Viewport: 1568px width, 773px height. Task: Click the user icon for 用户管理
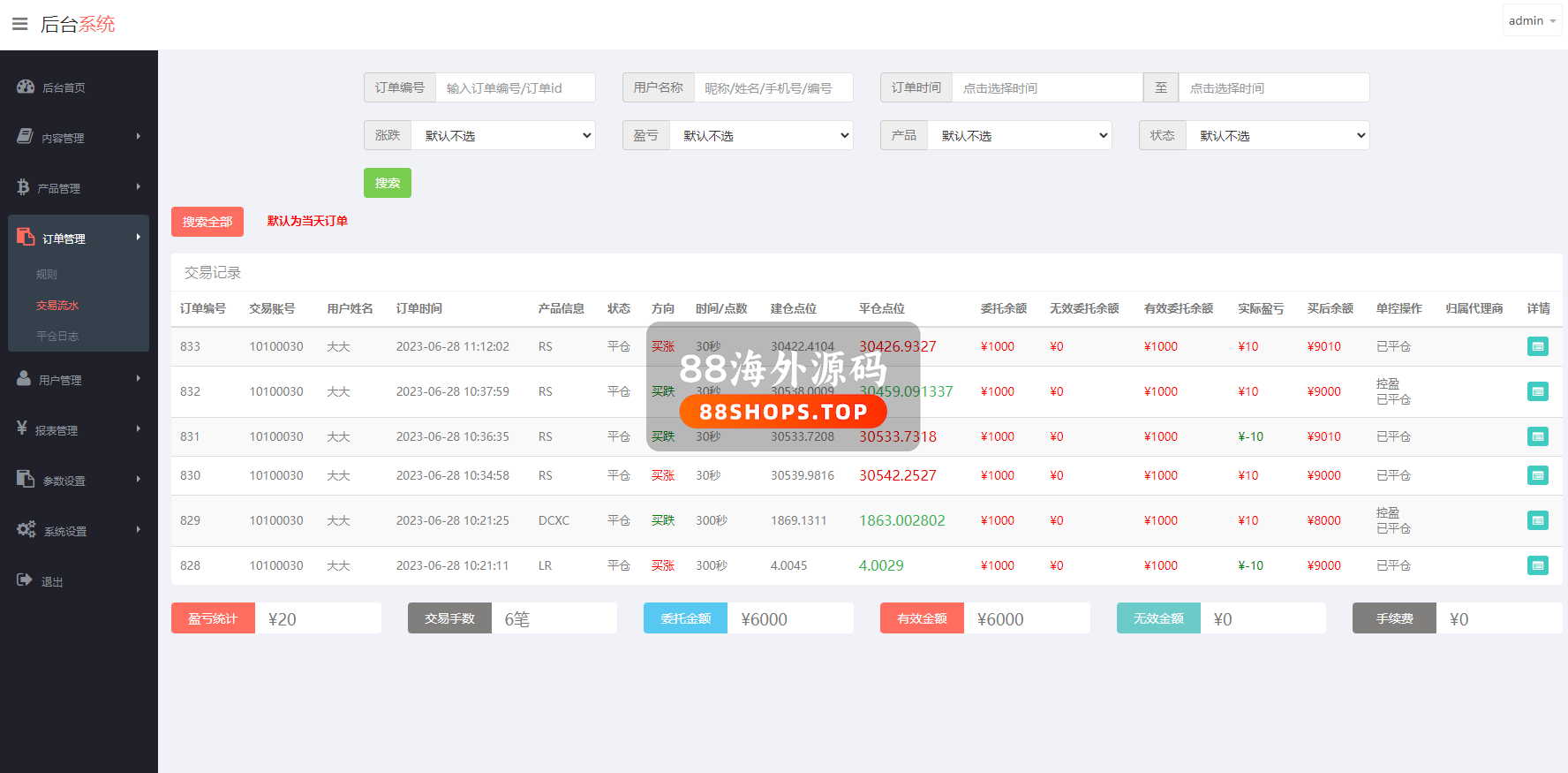click(24, 378)
